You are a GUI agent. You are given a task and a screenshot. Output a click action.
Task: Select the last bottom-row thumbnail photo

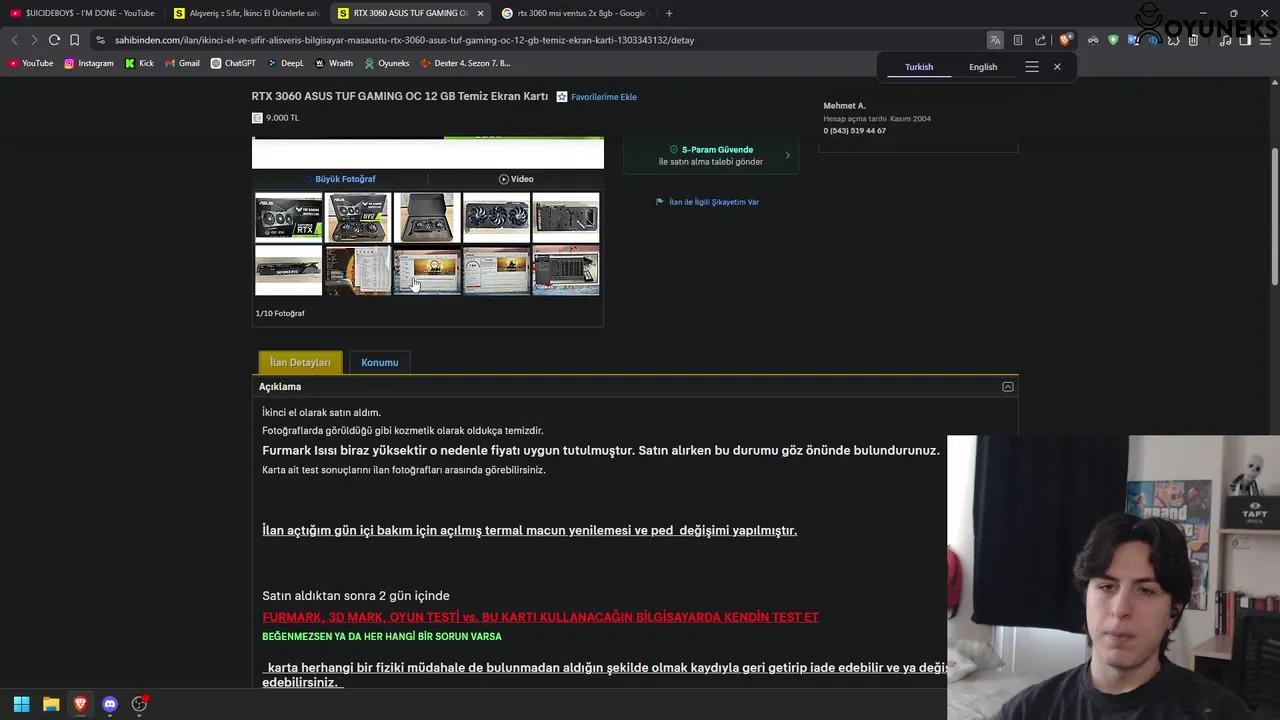pyautogui.click(x=566, y=271)
